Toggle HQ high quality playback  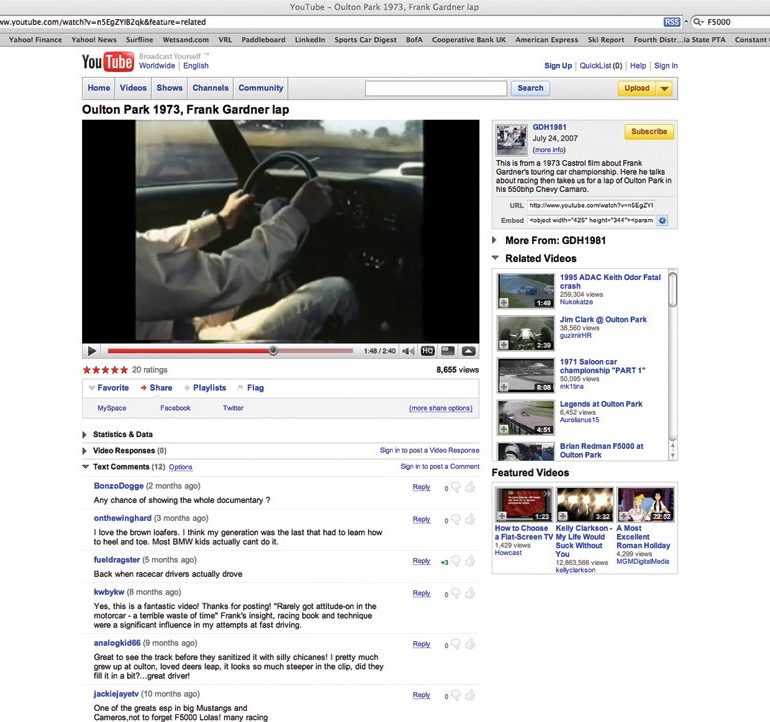click(x=428, y=351)
